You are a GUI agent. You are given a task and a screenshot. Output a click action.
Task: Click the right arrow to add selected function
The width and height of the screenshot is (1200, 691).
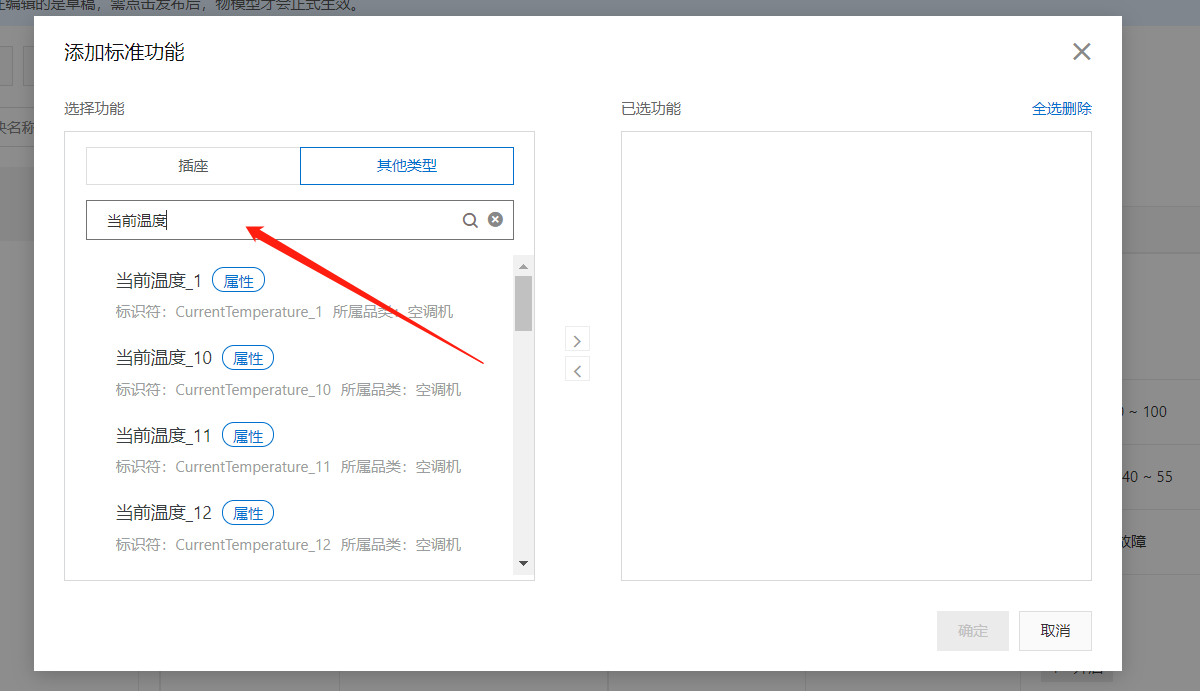[577, 340]
